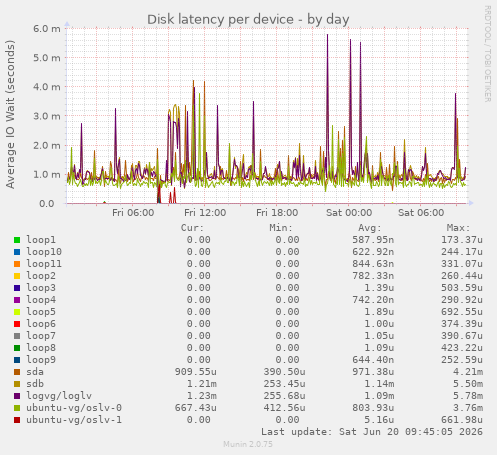Image resolution: width=497 pixels, height=455 pixels.
Task: Click the chart title 'Disk latency per device - by day'
Action: (x=248, y=19)
